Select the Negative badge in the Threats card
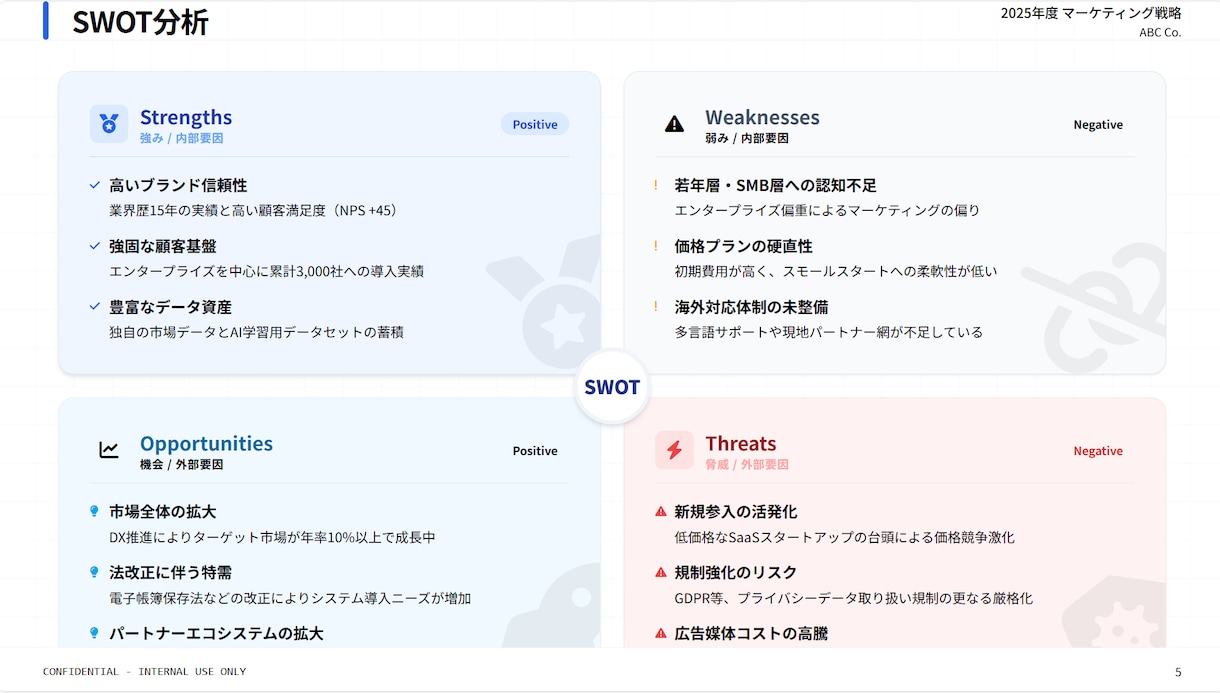 (1098, 450)
